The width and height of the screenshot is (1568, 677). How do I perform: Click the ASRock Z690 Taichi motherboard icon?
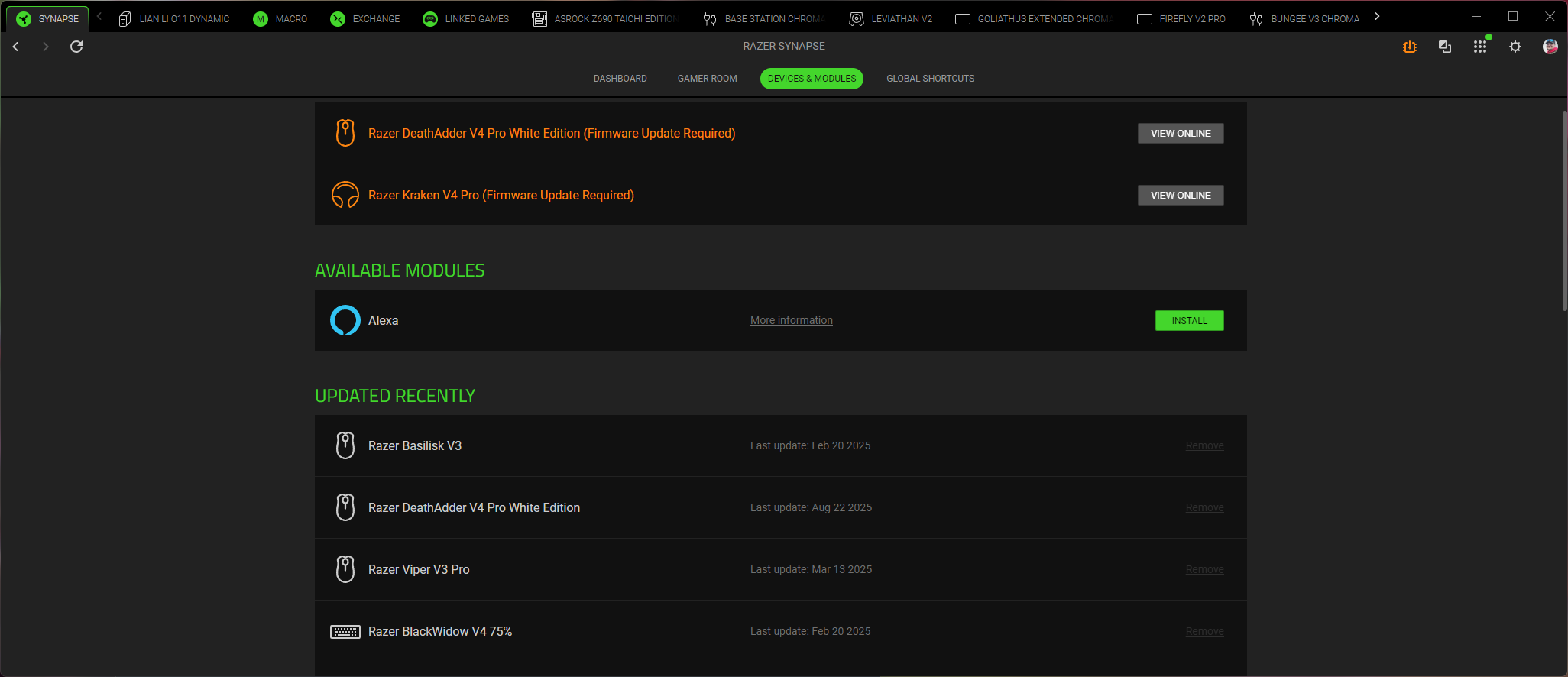click(x=539, y=19)
